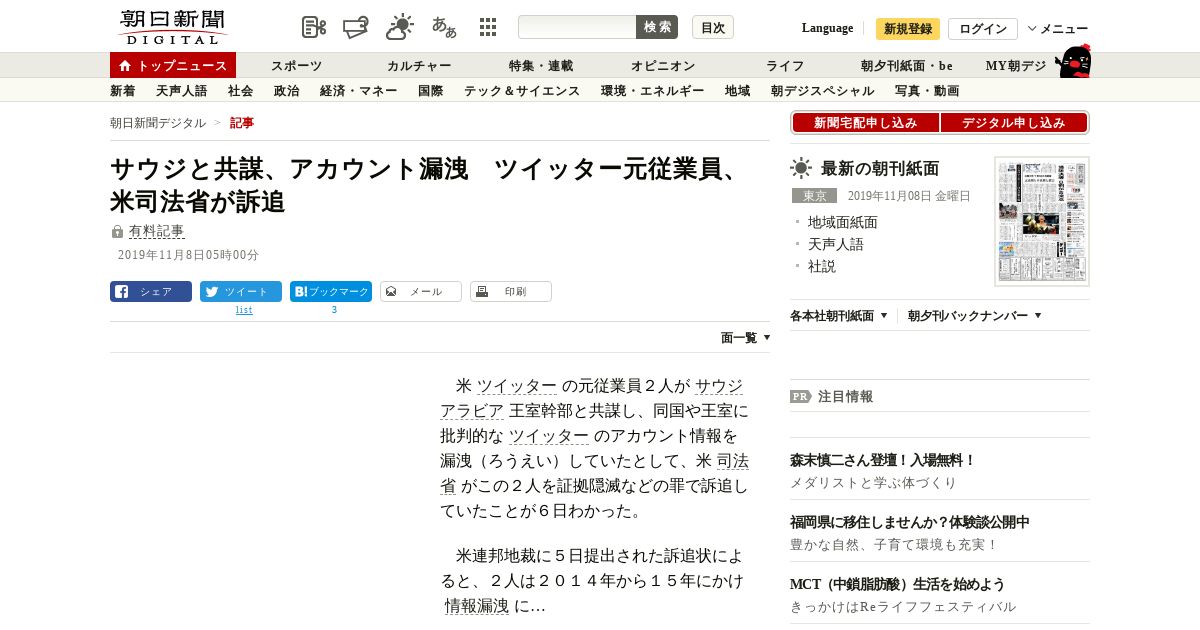Screen dimensions: 1200x630
Task: Share article on Facebook シェア button
Action: [x=151, y=292]
